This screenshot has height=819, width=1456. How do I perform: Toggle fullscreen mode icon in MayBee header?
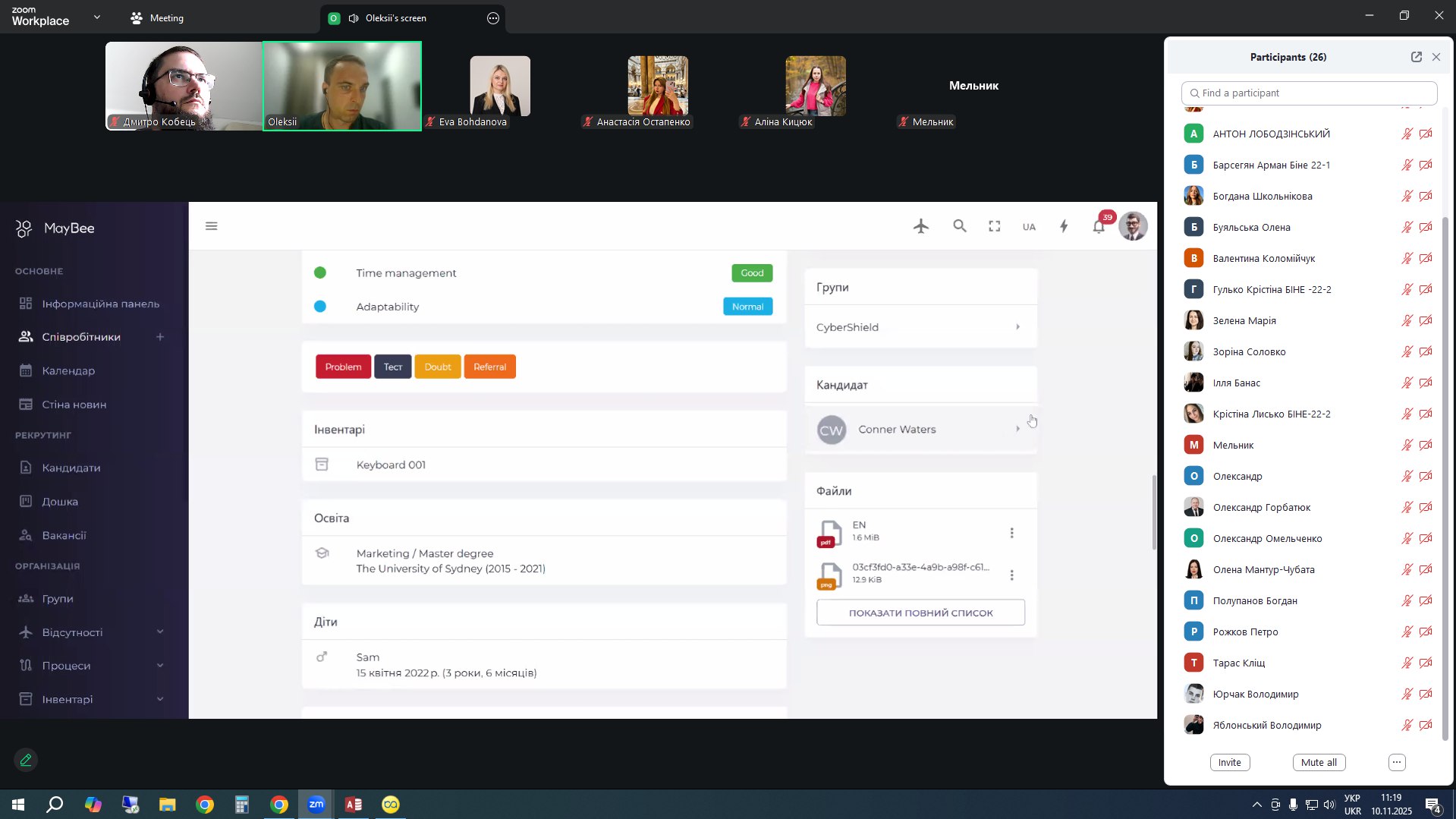[x=994, y=226]
